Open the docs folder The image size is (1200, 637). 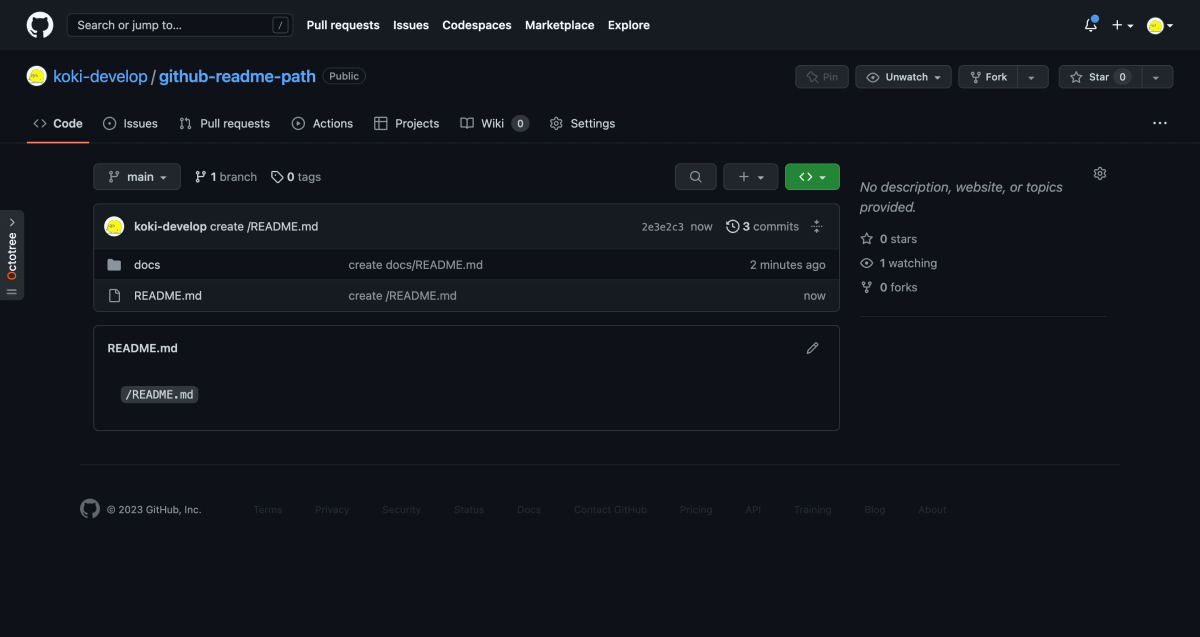(x=147, y=265)
